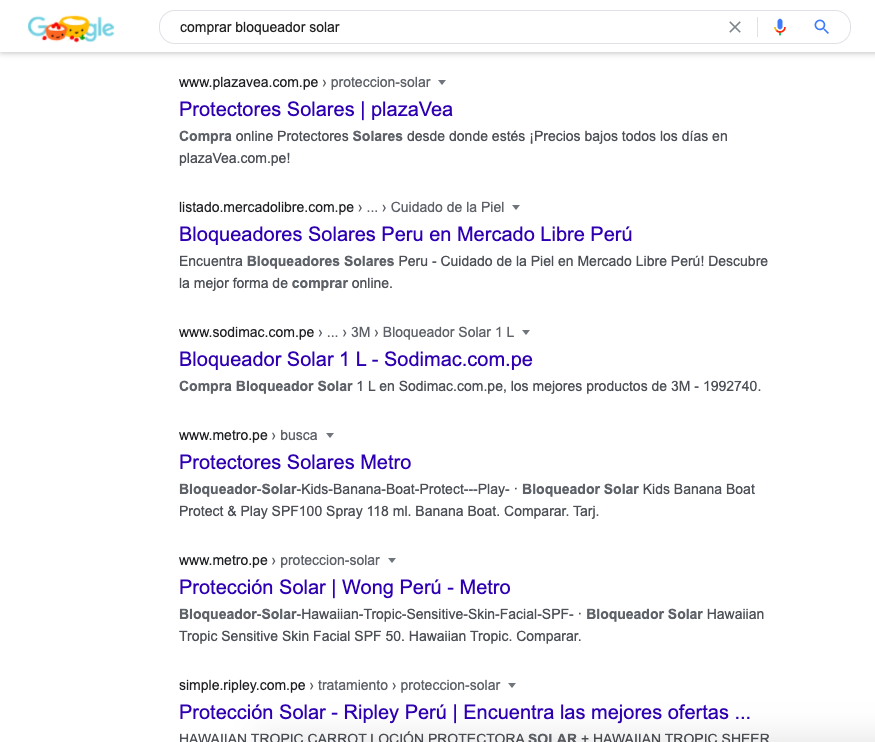This screenshot has width=875, height=742.
Task: Click the Google doodle logo
Action: tap(71, 28)
